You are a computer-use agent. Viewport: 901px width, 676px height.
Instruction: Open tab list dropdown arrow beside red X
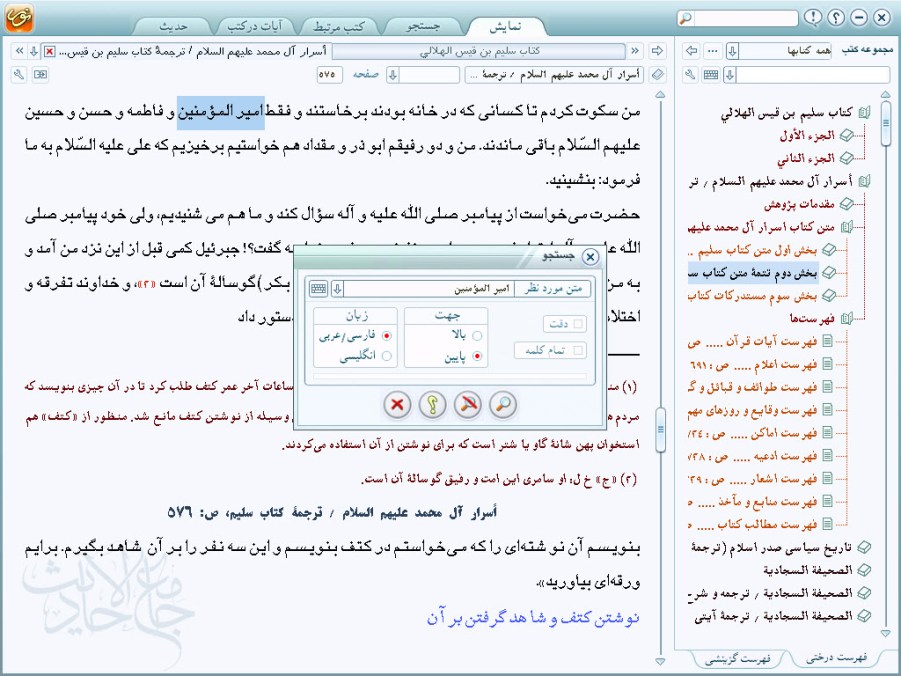(34, 51)
